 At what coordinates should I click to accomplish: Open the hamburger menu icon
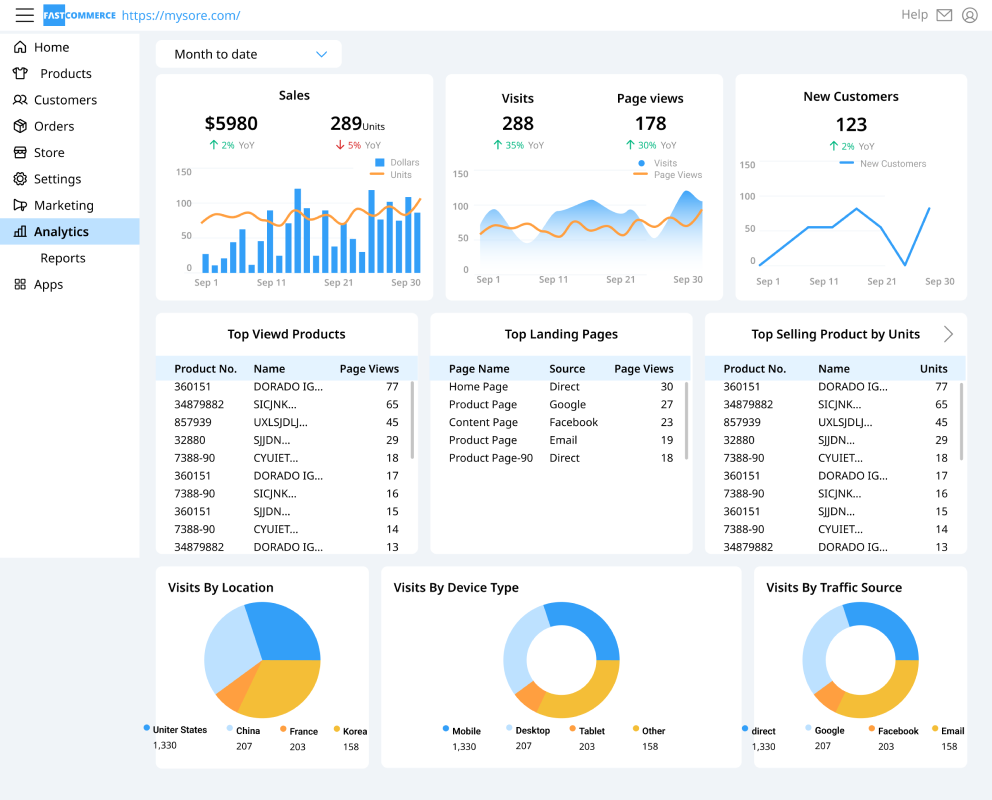coord(25,15)
